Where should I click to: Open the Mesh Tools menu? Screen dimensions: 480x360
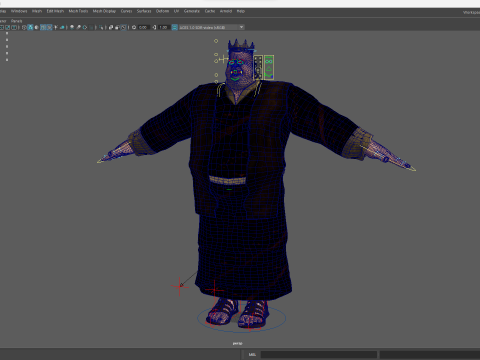coord(78,11)
